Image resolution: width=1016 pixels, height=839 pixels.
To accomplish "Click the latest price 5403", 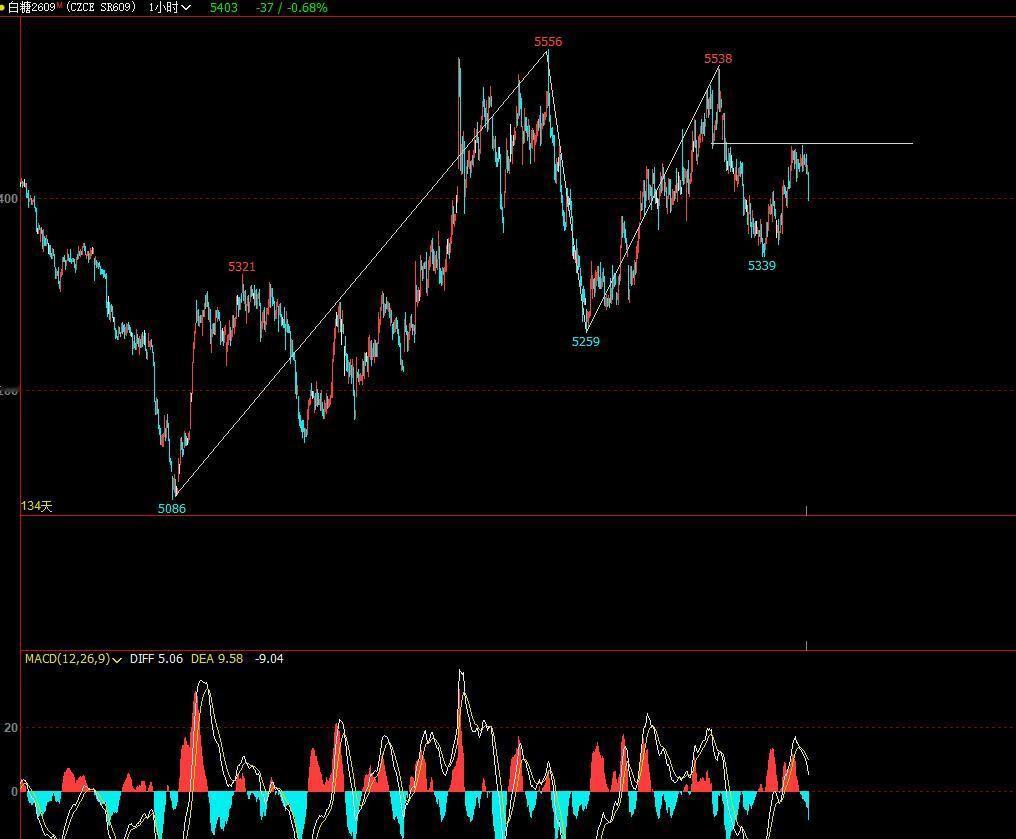I will tap(224, 8).
